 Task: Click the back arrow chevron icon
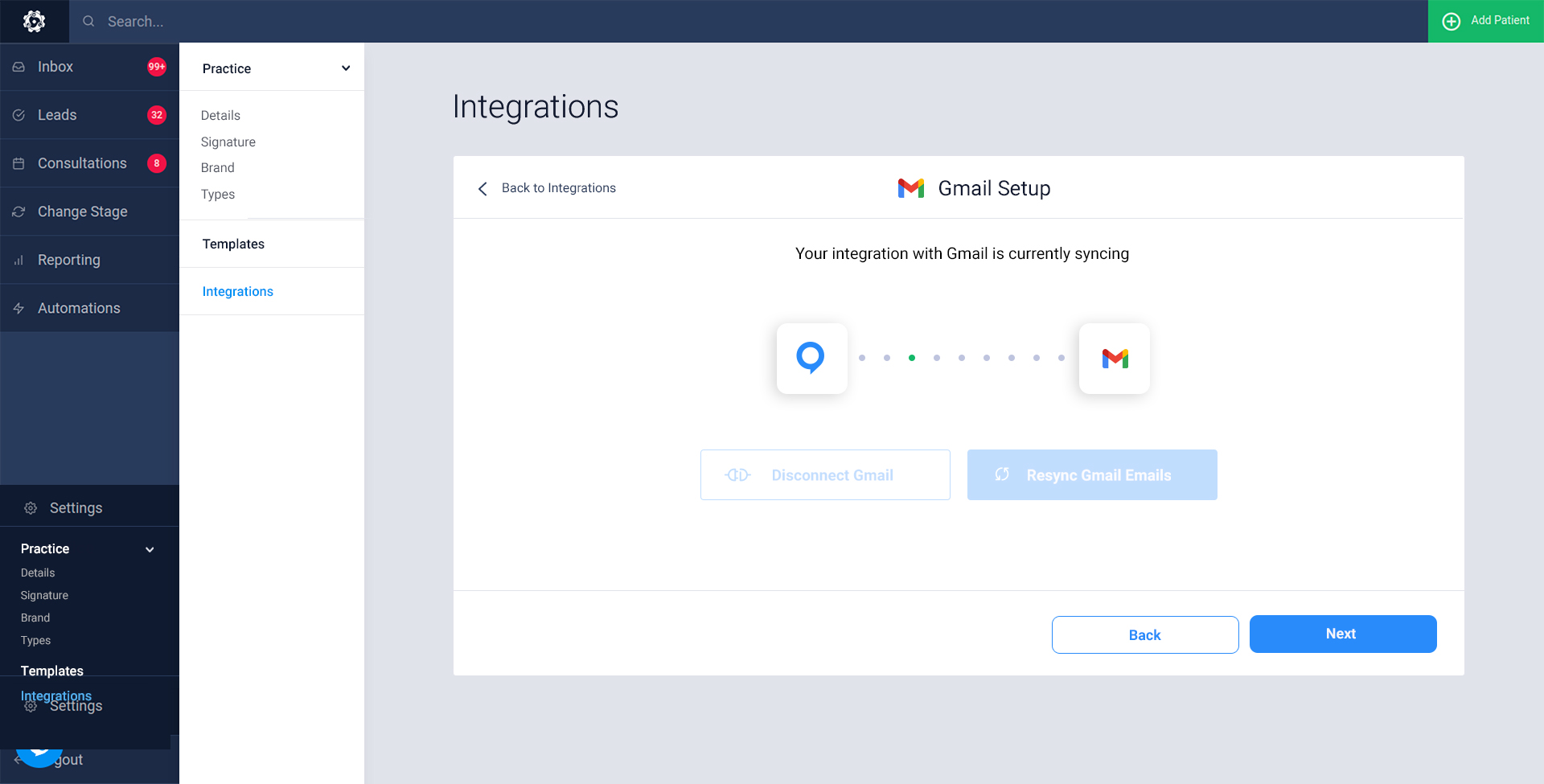(482, 188)
